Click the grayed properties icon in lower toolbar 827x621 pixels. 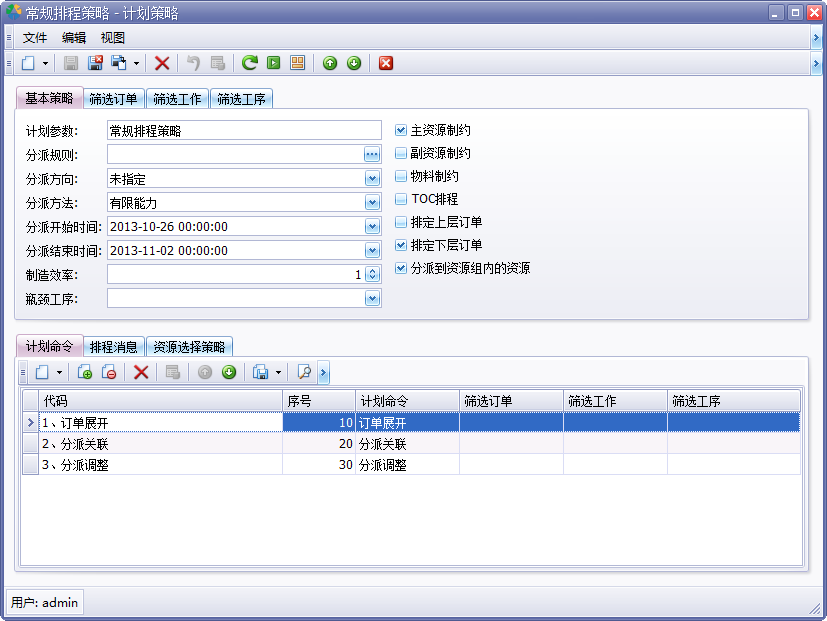coord(172,372)
